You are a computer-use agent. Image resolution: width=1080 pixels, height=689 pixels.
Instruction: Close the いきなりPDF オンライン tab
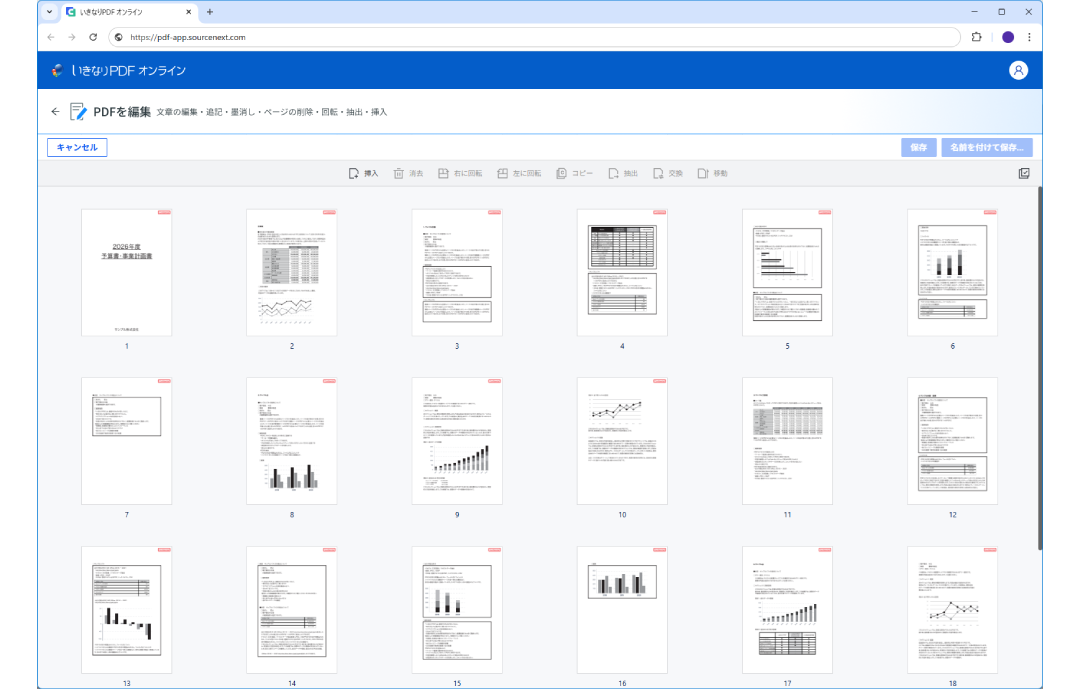(x=189, y=12)
